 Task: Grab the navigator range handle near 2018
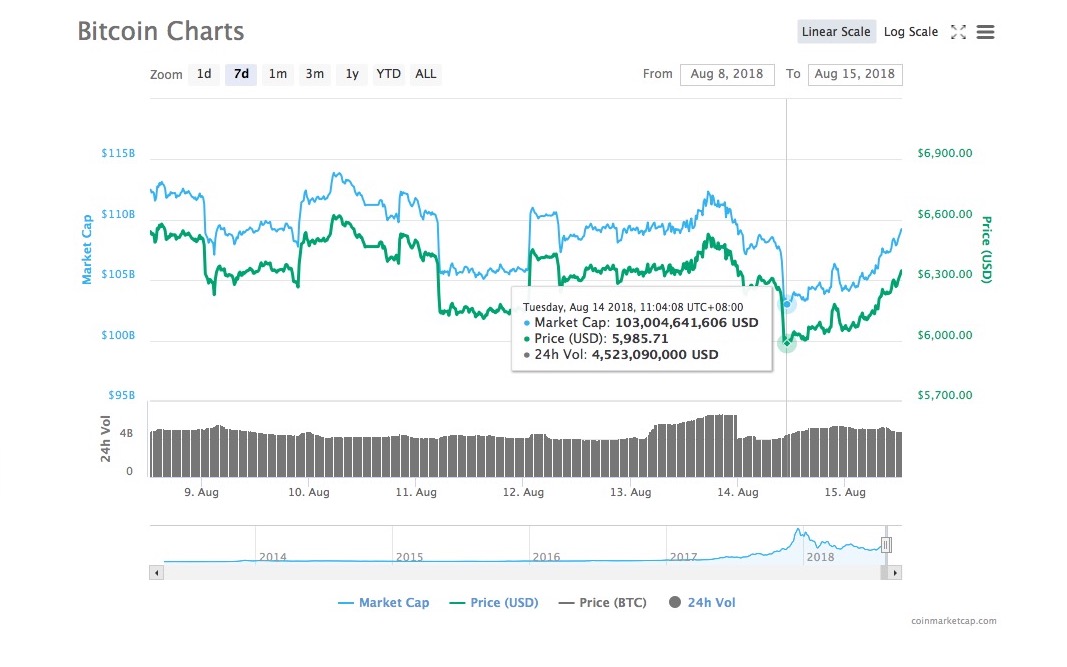tap(886, 544)
